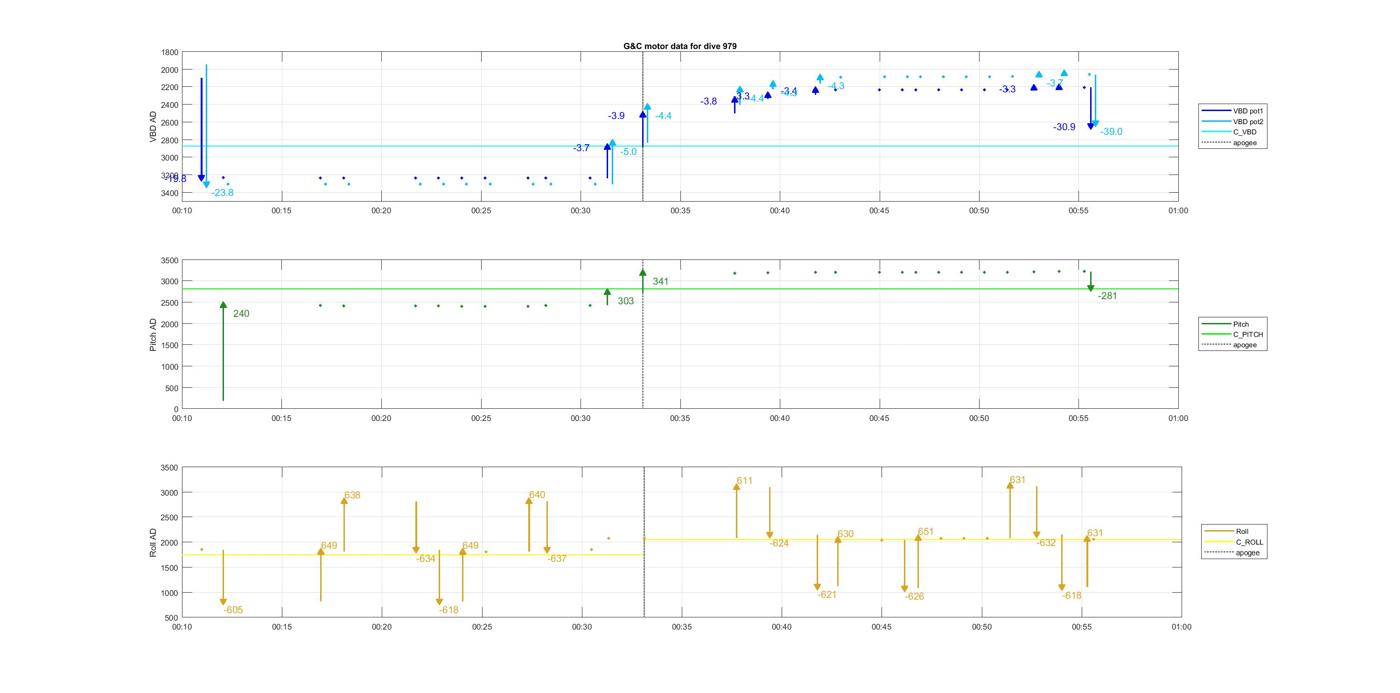Click the '3400' tick on the VBD axis
1400x693 pixels.
170,193
